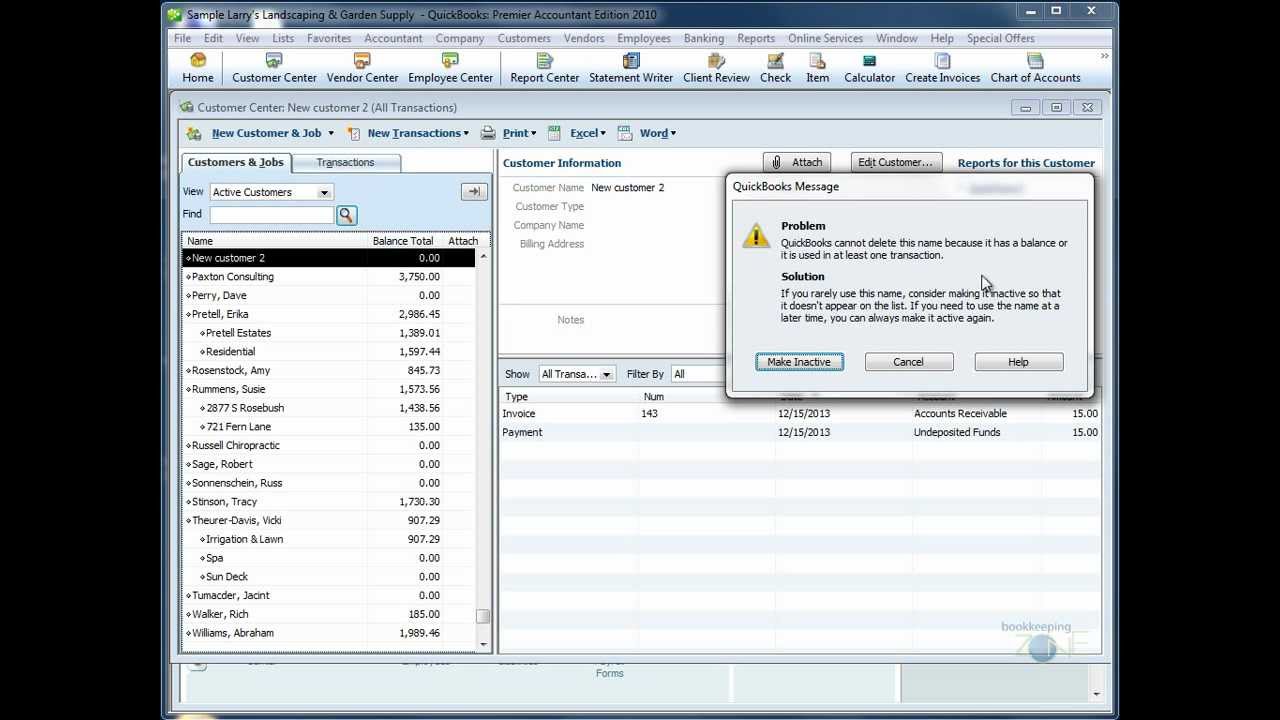
Task: Select Rosenstock, Amy customer
Action: pos(329,370)
